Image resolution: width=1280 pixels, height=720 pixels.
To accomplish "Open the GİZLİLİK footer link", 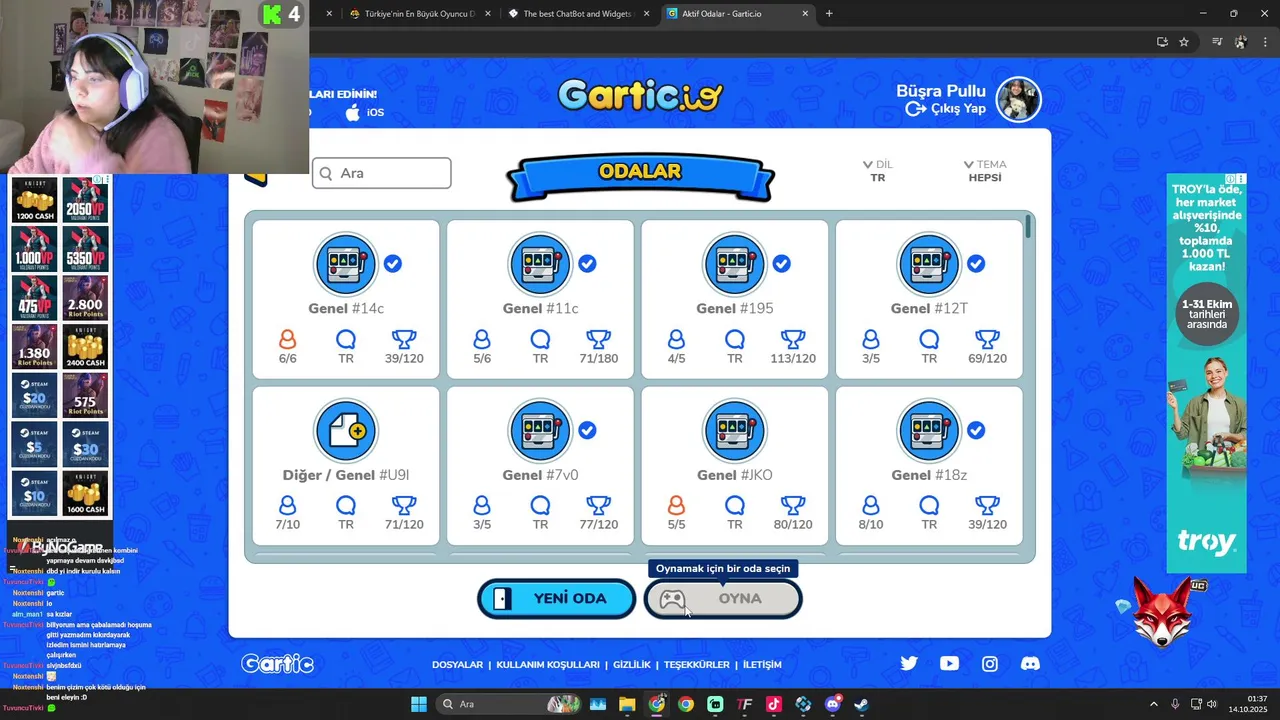I will pyautogui.click(x=632, y=664).
